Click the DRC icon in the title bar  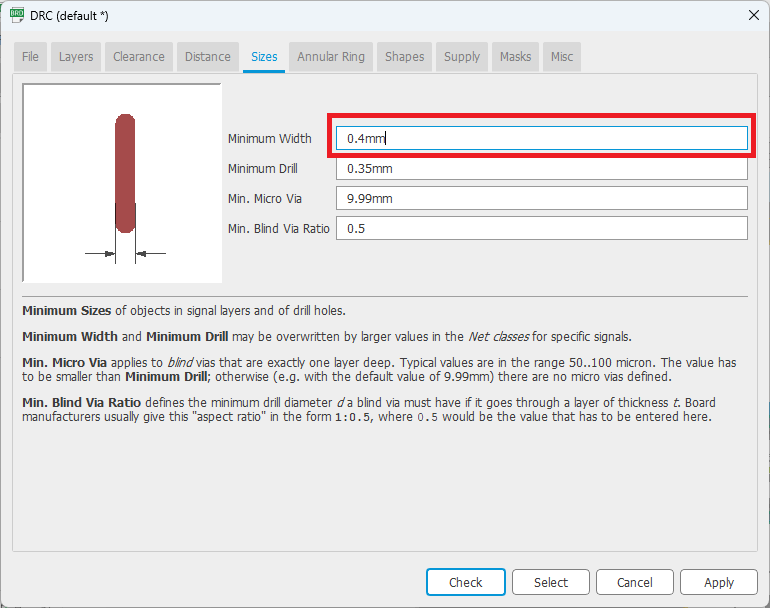pos(17,14)
